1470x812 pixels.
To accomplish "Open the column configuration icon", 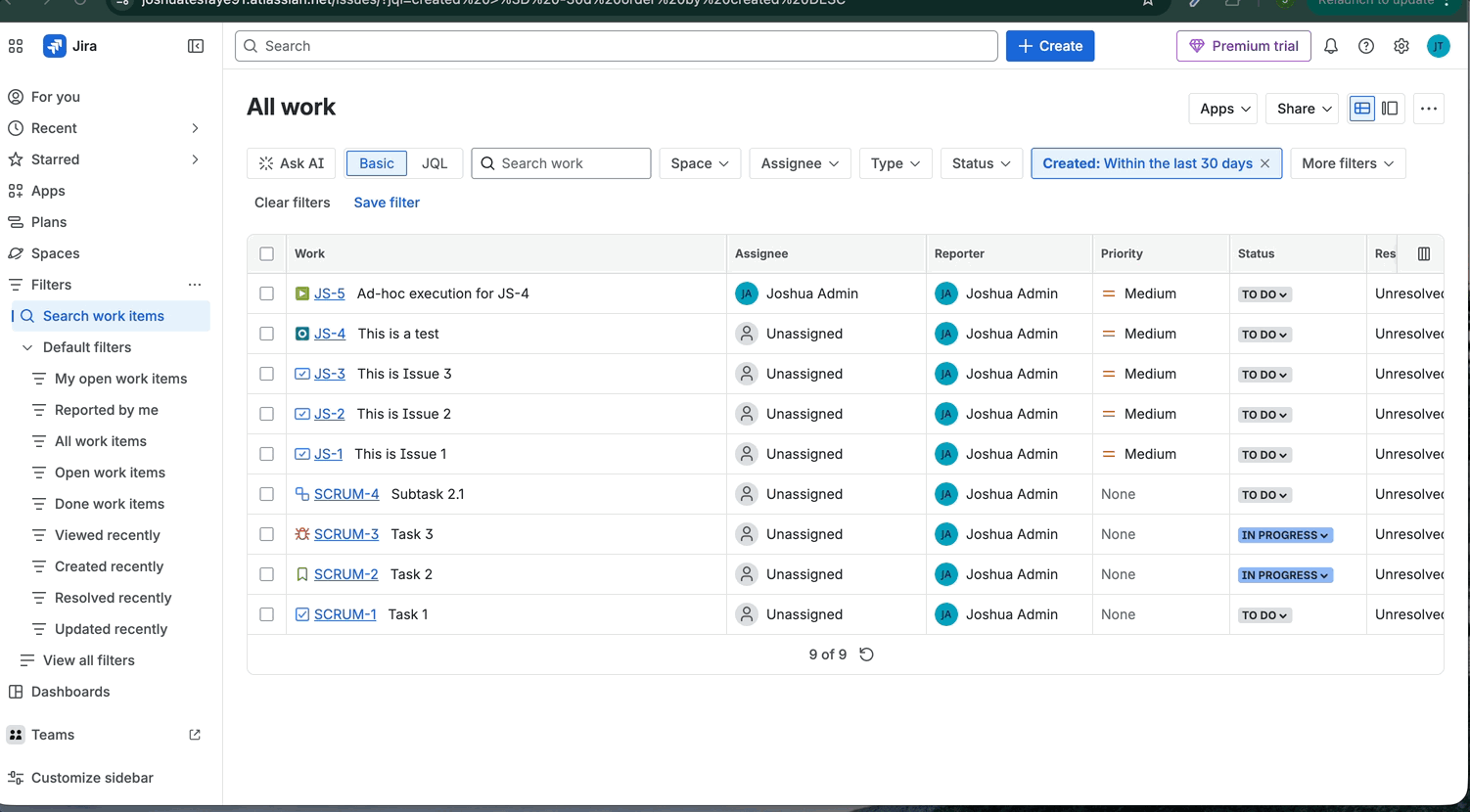I will pos(1424,254).
